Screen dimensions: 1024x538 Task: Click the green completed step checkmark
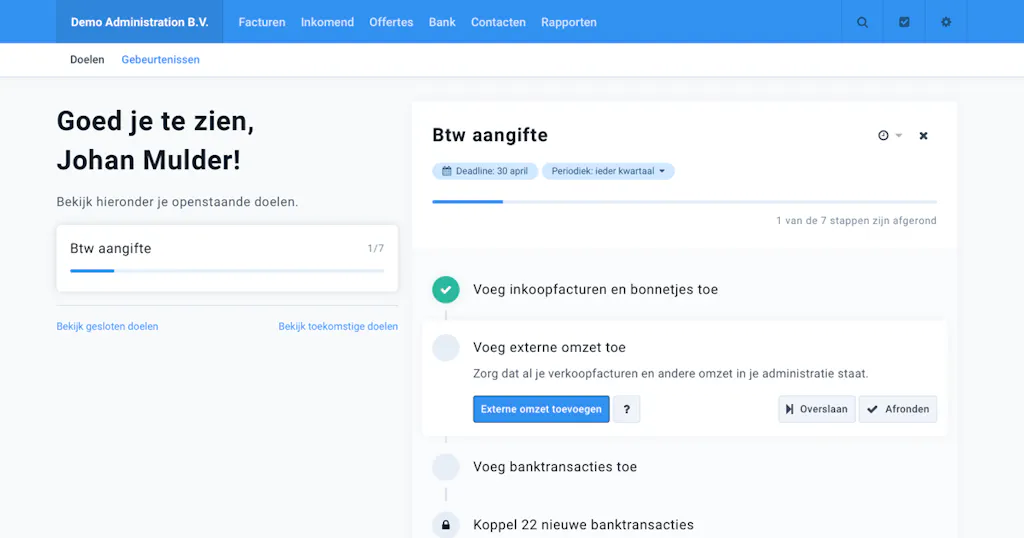click(x=446, y=290)
